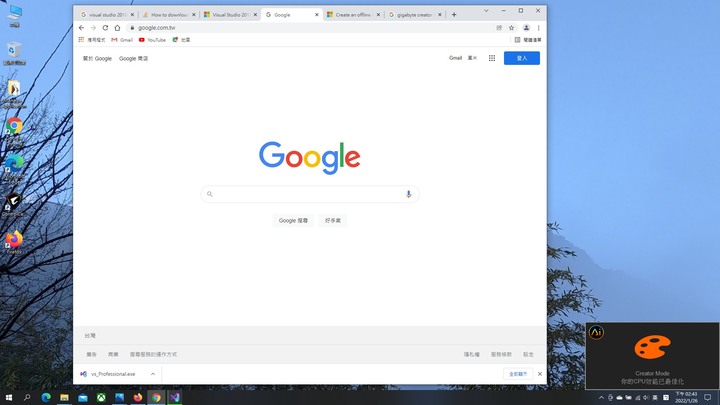Click Show all downloads button
Image resolution: width=720 pixels, height=405 pixels.
518,374
